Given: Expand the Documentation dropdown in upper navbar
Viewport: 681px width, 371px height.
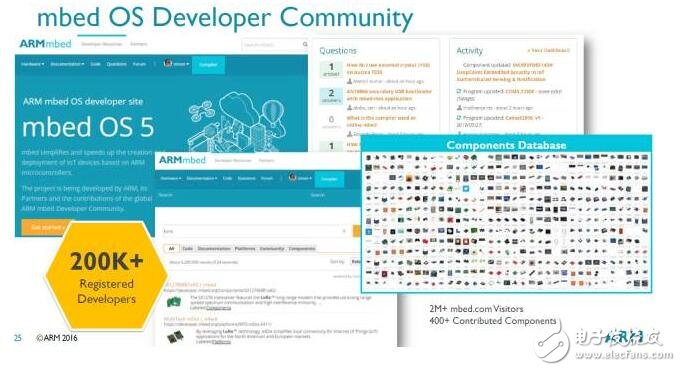Looking at the screenshot, I should coord(67,64).
